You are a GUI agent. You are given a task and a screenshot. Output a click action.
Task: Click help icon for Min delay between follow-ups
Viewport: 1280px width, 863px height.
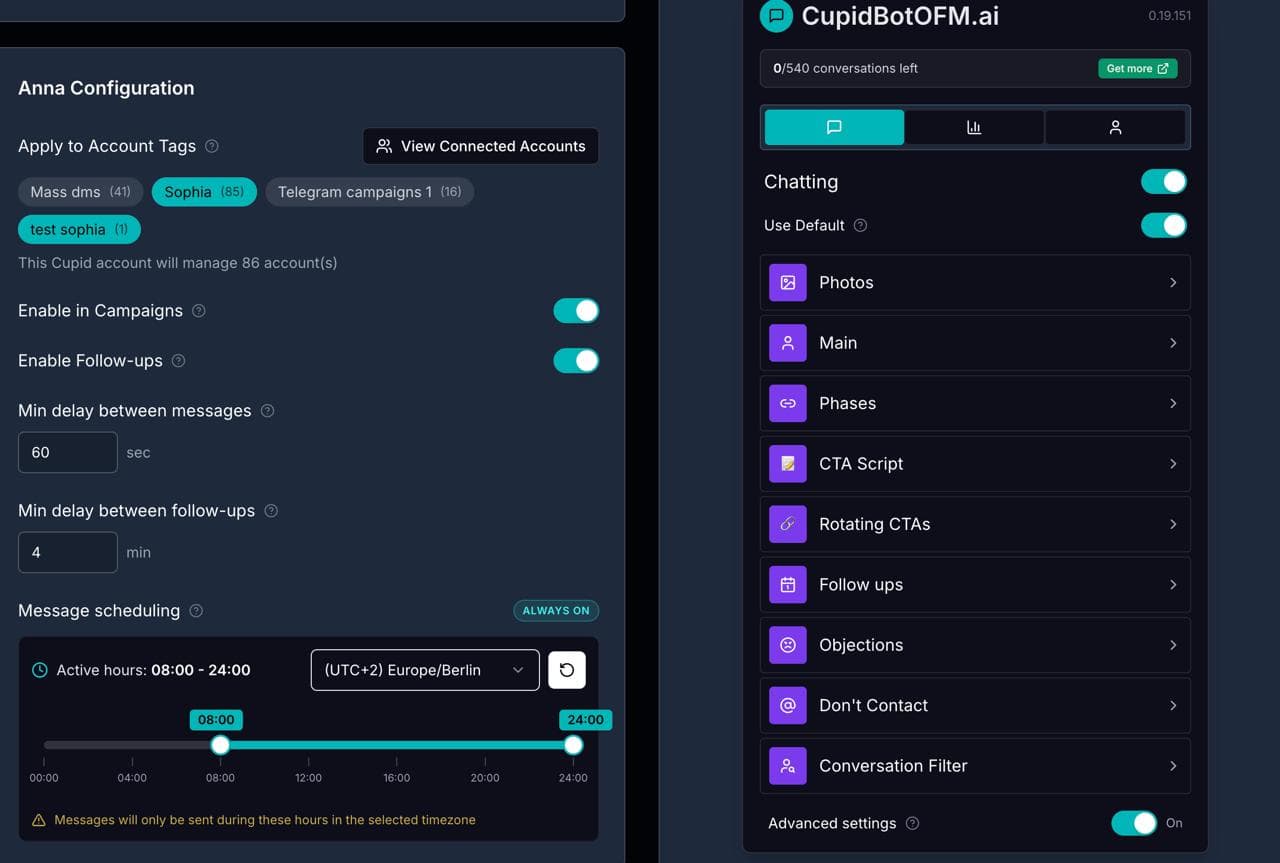pos(271,511)
